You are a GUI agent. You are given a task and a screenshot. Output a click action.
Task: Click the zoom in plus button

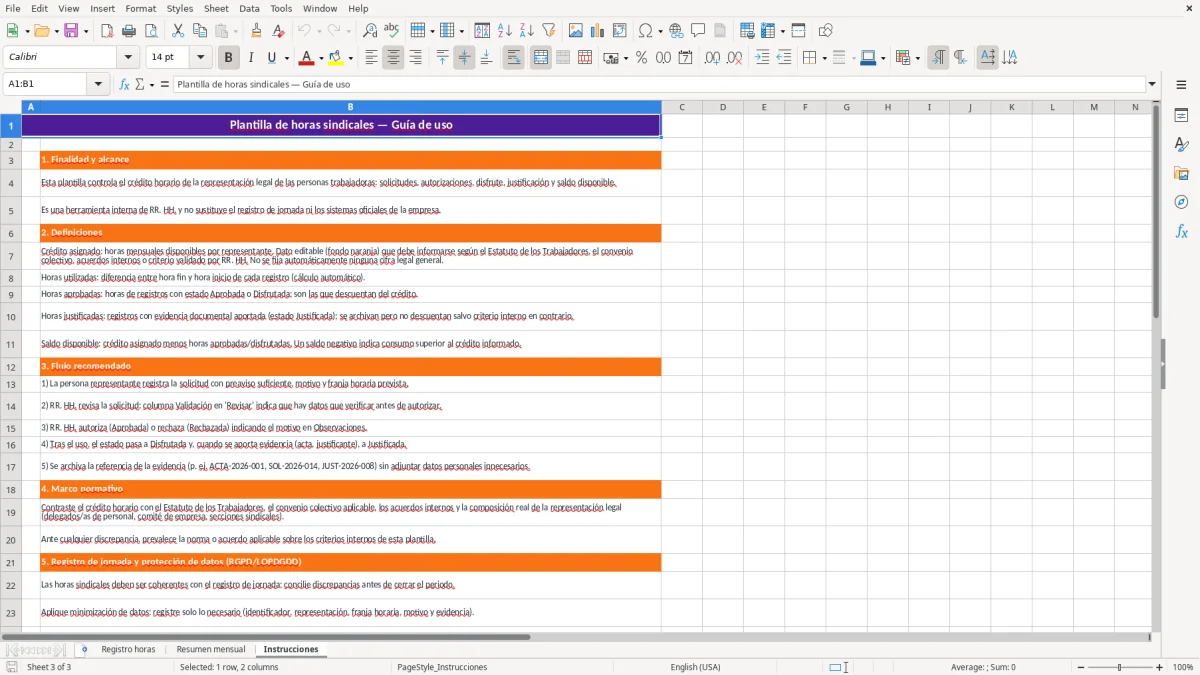(1159, 667)
